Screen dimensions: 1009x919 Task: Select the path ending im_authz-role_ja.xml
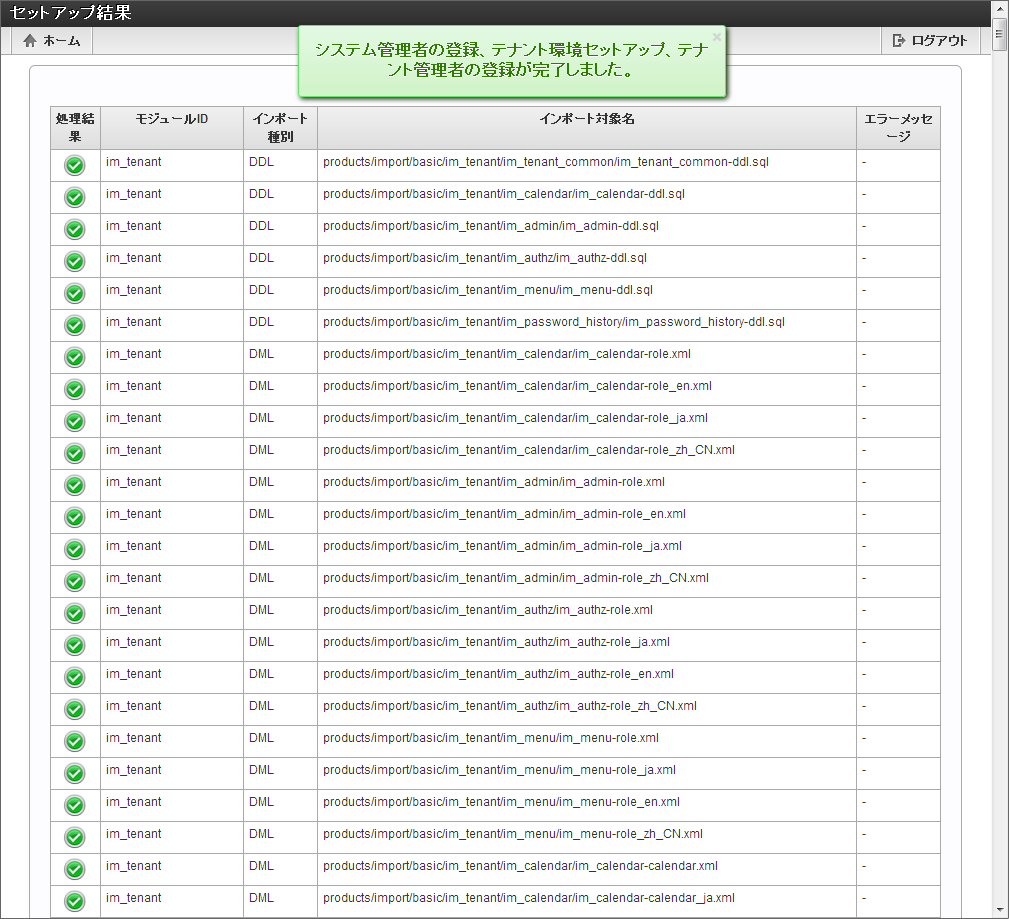(496, 642)
